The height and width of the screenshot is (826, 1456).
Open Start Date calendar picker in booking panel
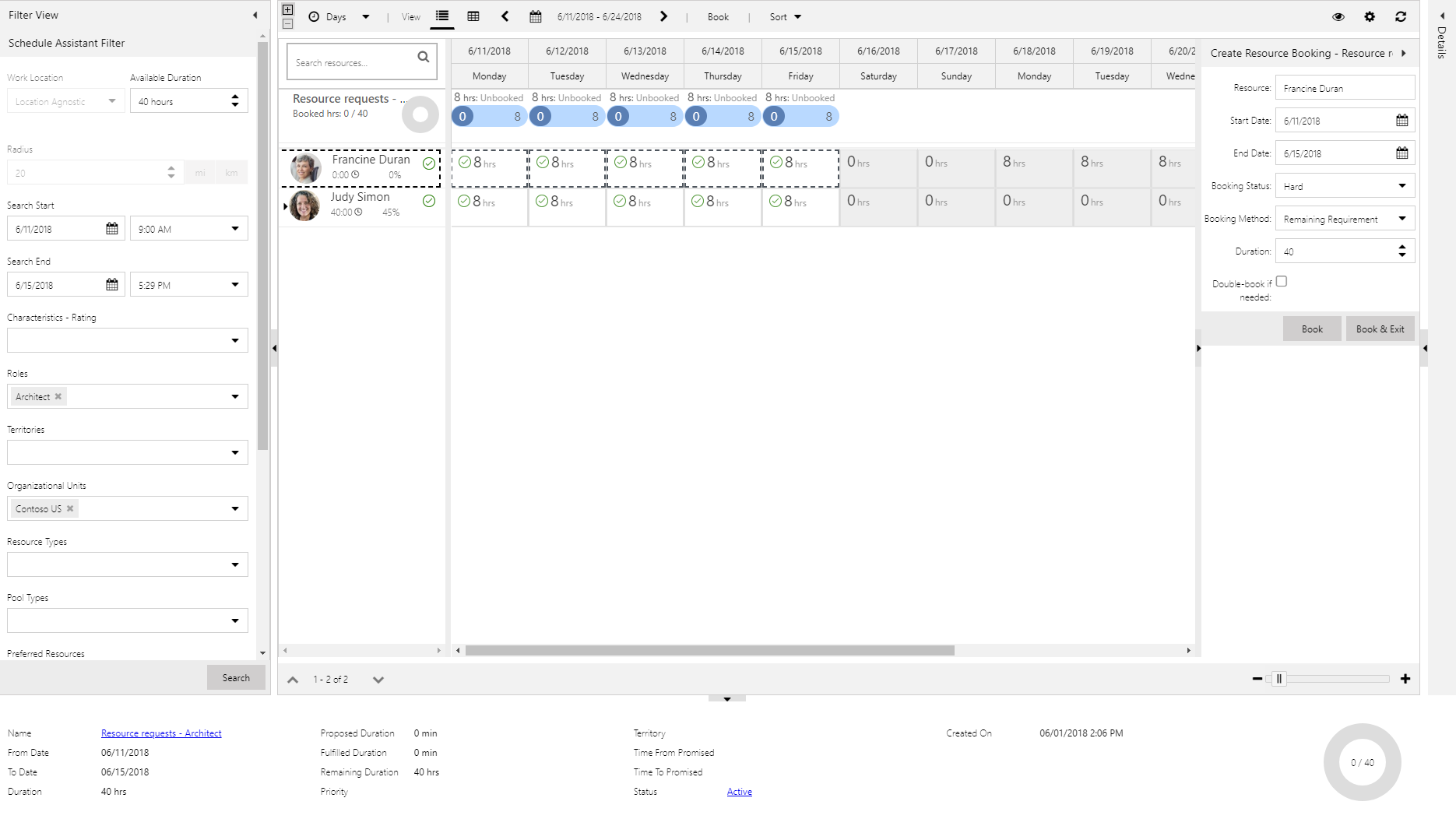tap(1401, 121)
